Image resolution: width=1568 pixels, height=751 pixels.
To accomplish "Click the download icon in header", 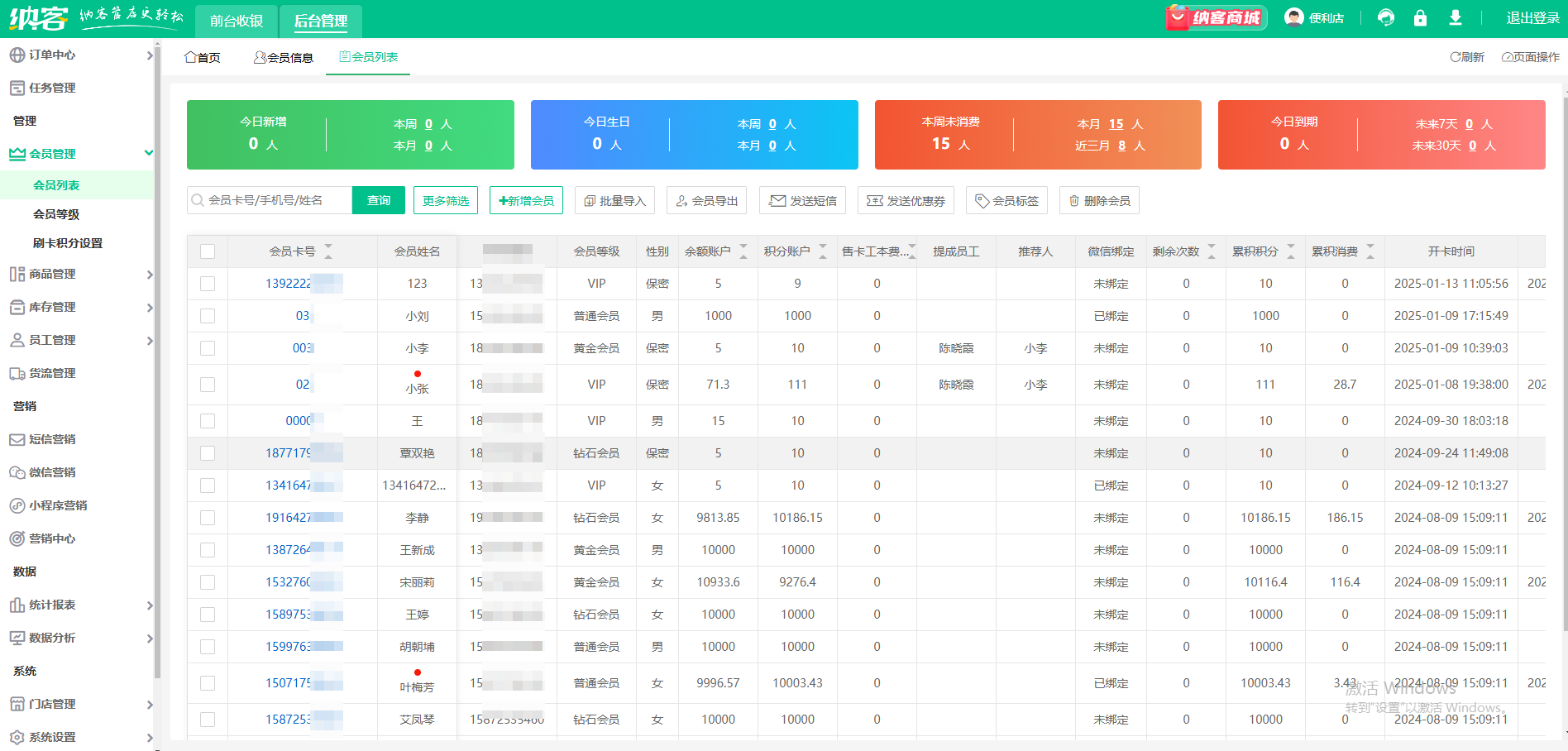I will [x=1456, y=18].
